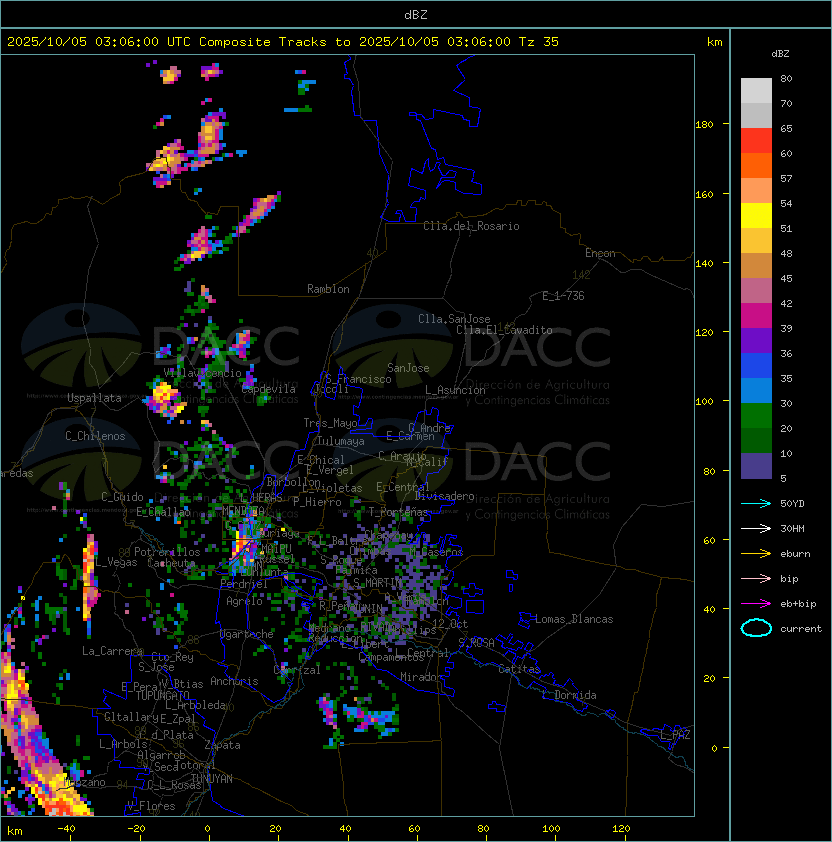832x842 pixels.
Task: Click the 'Encon' map label
Action: point(600,253)
